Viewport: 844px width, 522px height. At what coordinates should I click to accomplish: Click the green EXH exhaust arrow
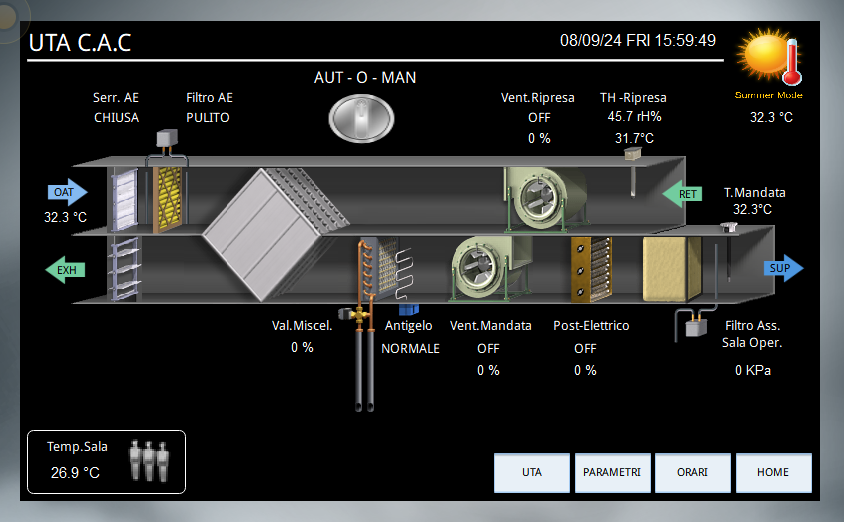point(66,270)
